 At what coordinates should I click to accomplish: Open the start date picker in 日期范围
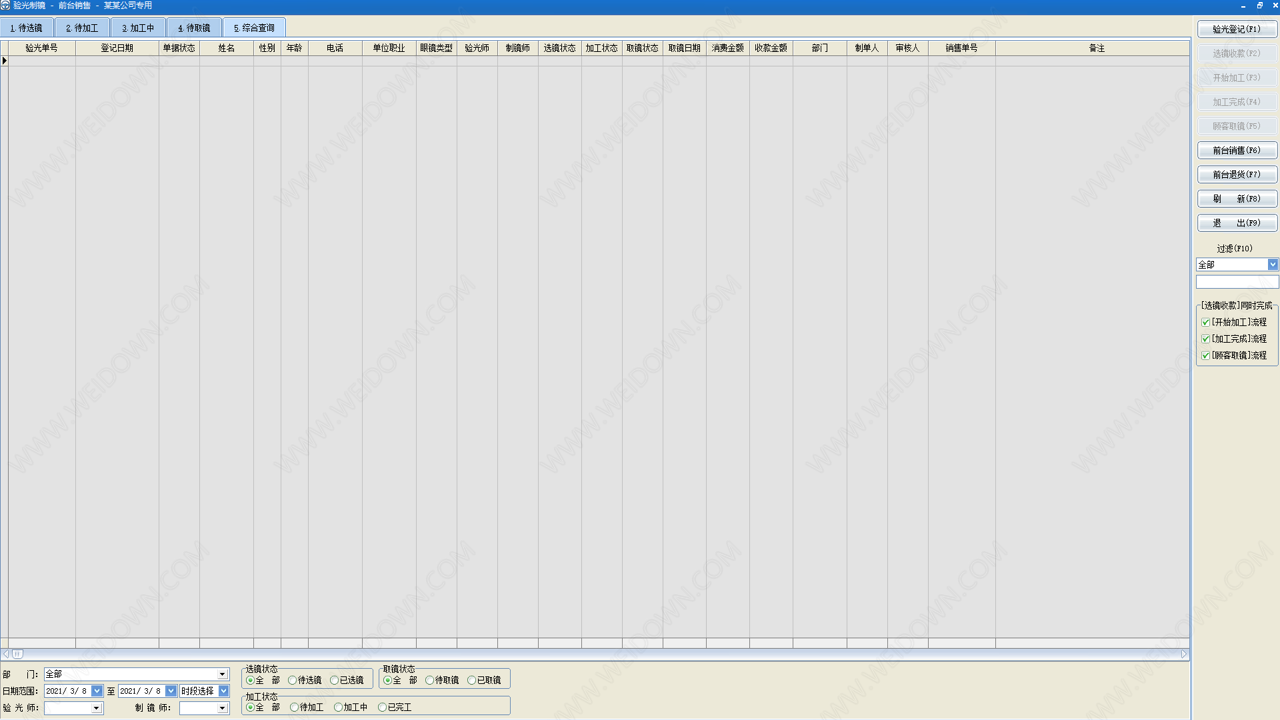coord(97,691)
